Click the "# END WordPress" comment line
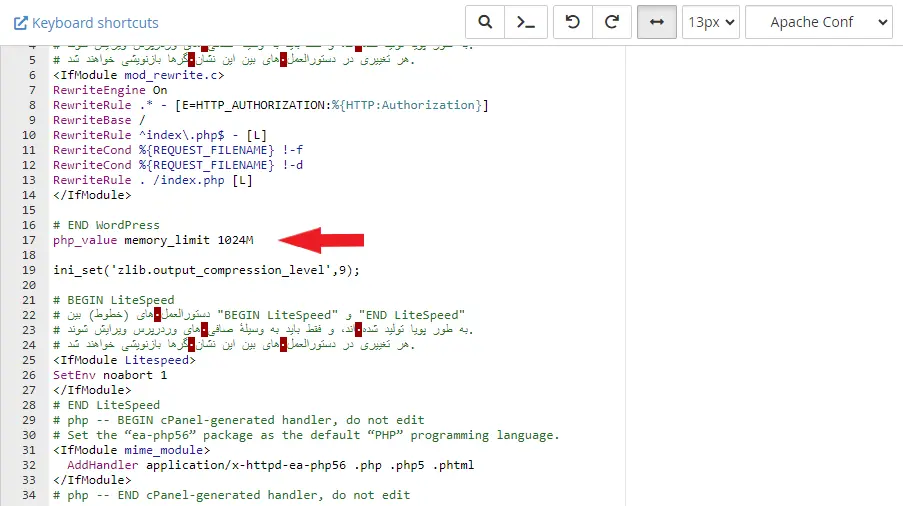This screenshot has width=903, height=506. pos(106,225)
